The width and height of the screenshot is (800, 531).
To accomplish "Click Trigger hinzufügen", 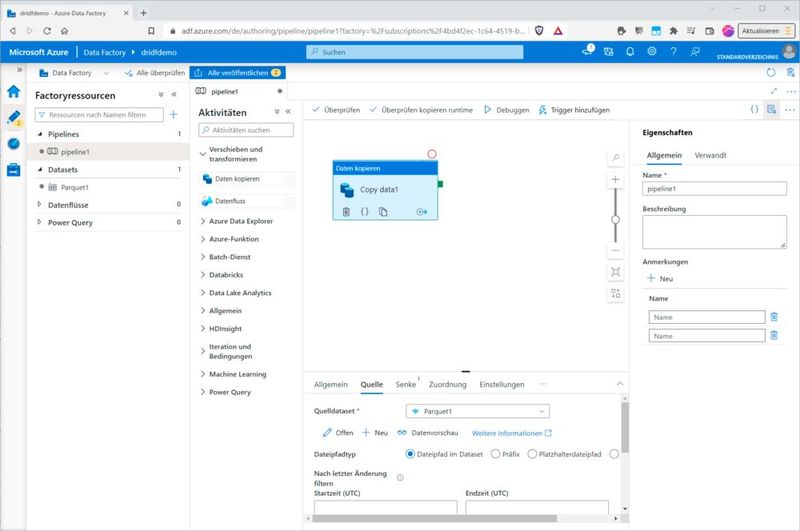I will click(x=574, y=110).
